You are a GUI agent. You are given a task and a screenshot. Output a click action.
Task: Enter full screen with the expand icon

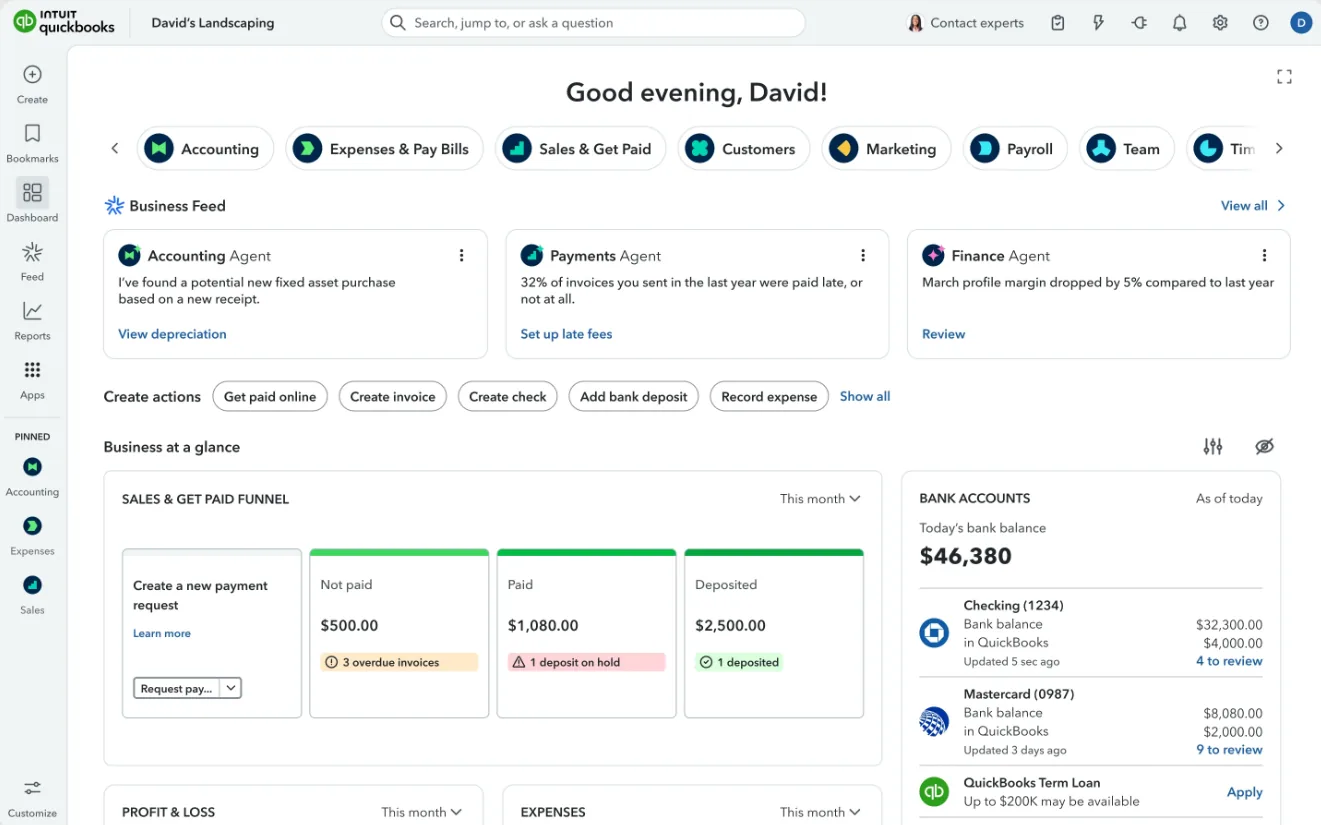click(x=1285, y=77)
